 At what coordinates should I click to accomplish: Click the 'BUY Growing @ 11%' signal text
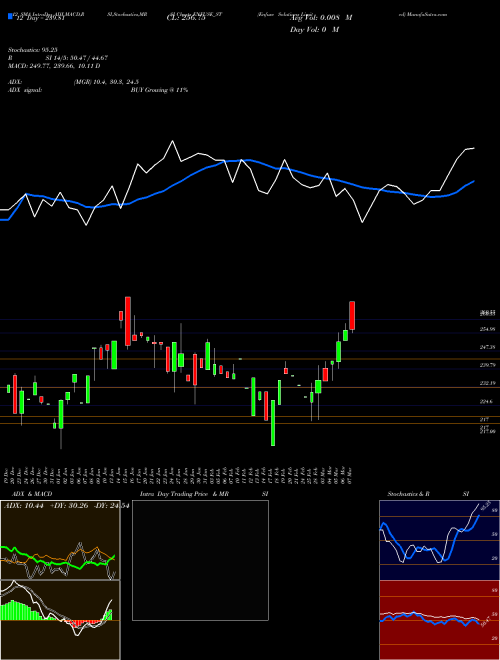pos(159,90)
